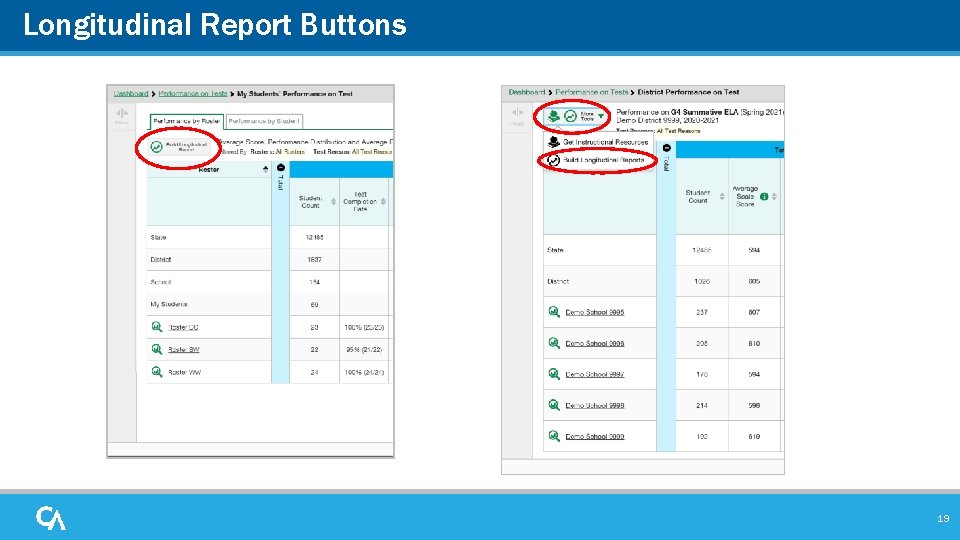Click the magnifier icon beside Demo School 9995

pos(554,312)
